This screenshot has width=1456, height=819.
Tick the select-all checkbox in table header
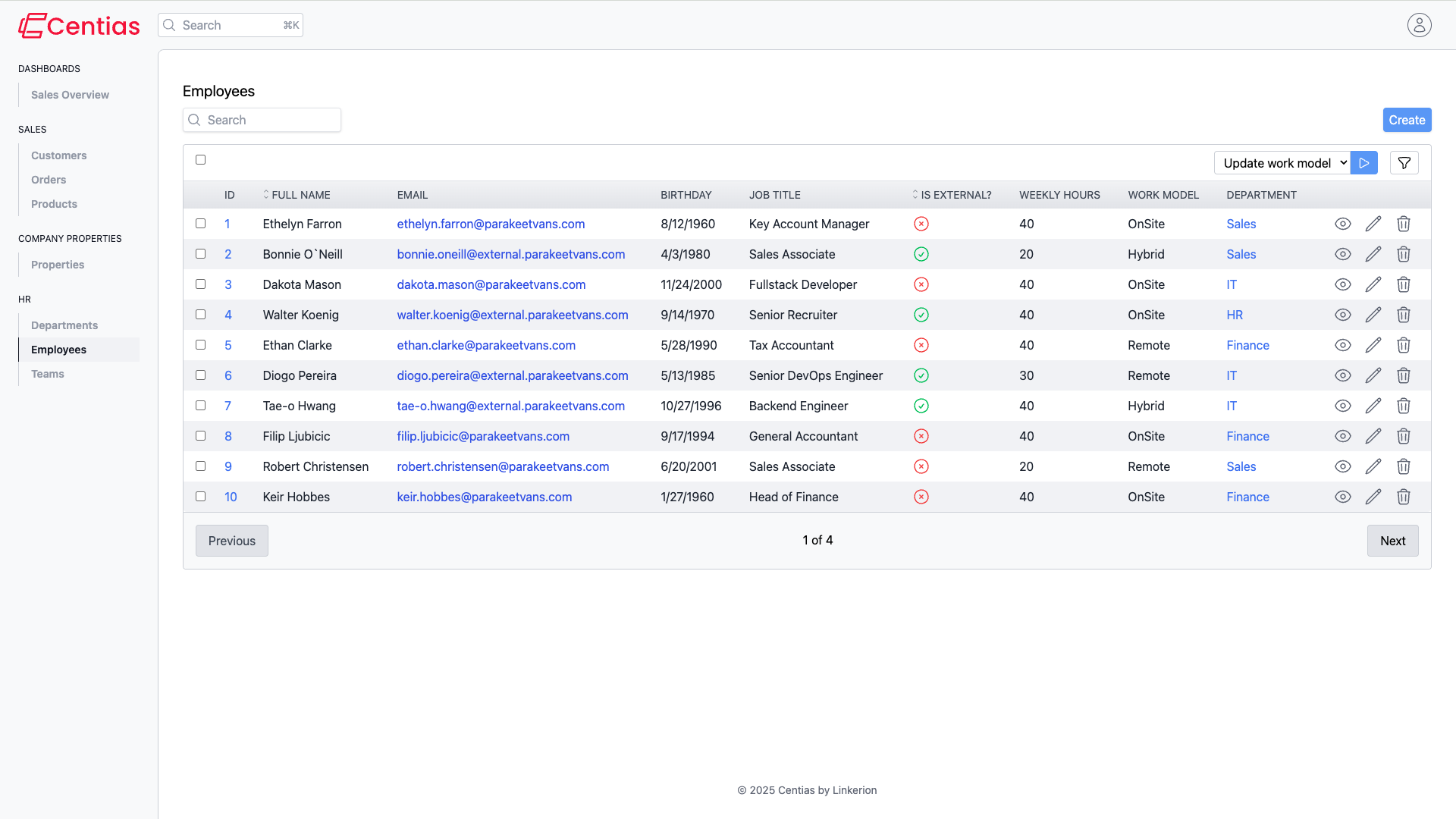(x=200, y=159)
